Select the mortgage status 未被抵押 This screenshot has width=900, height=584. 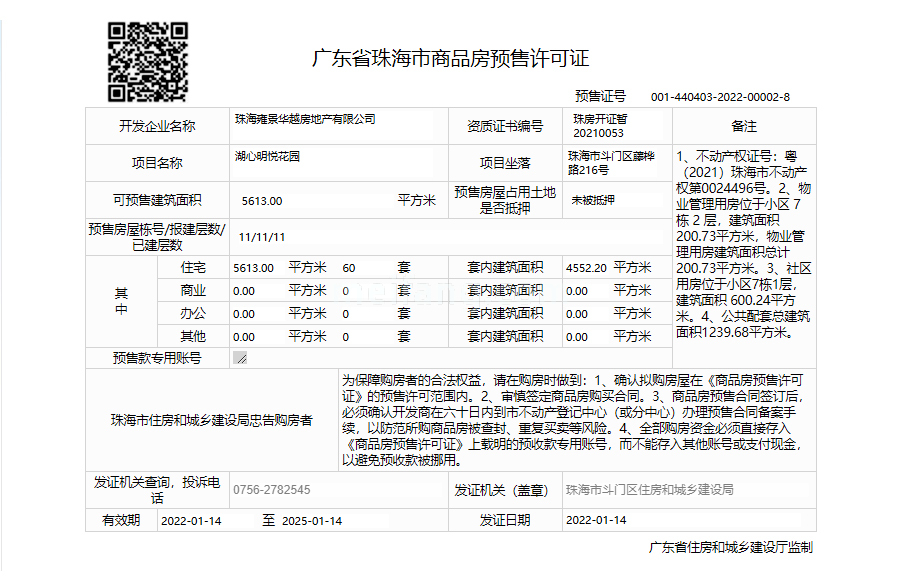(592, 200)
